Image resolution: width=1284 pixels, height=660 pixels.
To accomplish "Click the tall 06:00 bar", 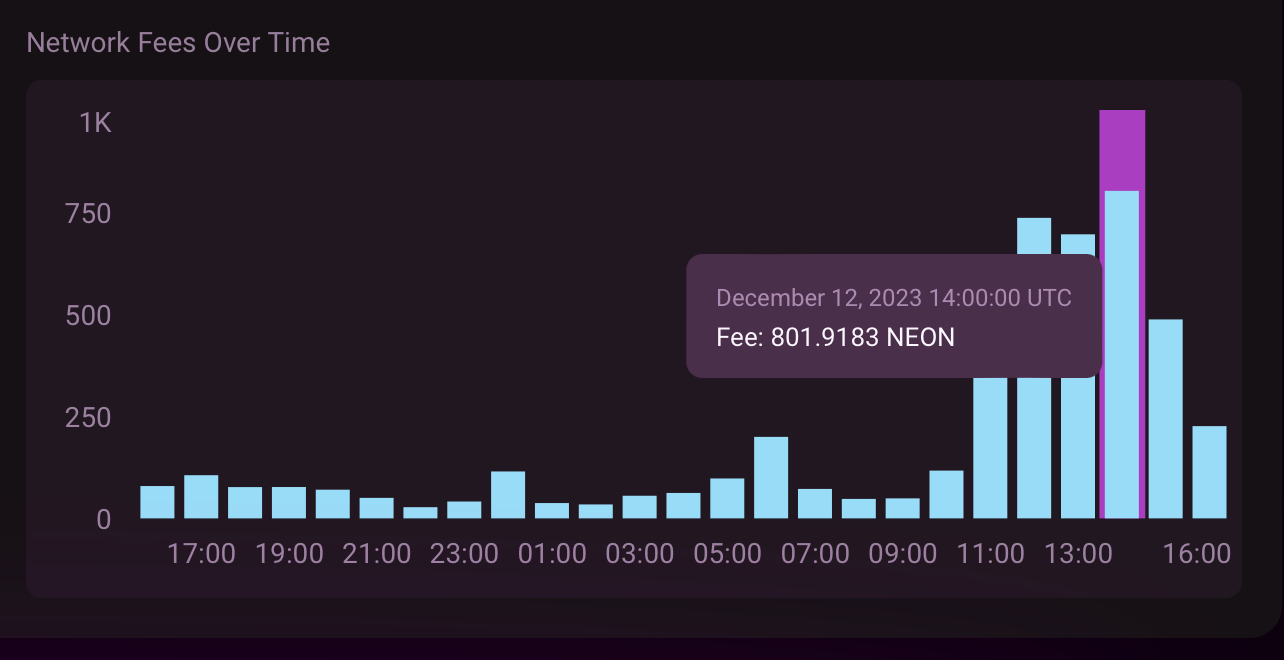I will pyautogui.click(x=771, y=478).
